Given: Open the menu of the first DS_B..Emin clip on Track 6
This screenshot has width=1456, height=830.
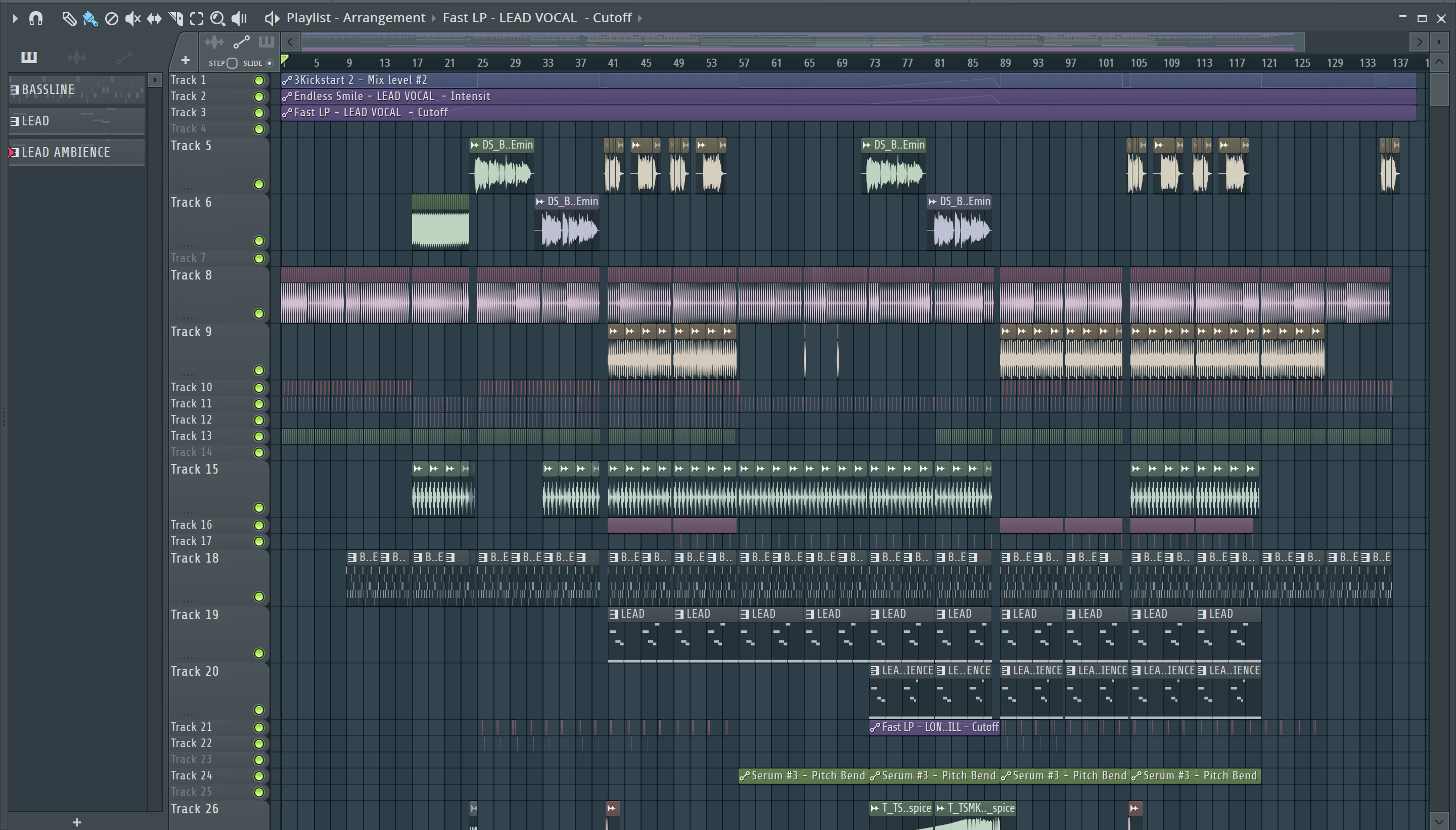Looking at the screenshot, I should tap(540, 202).
